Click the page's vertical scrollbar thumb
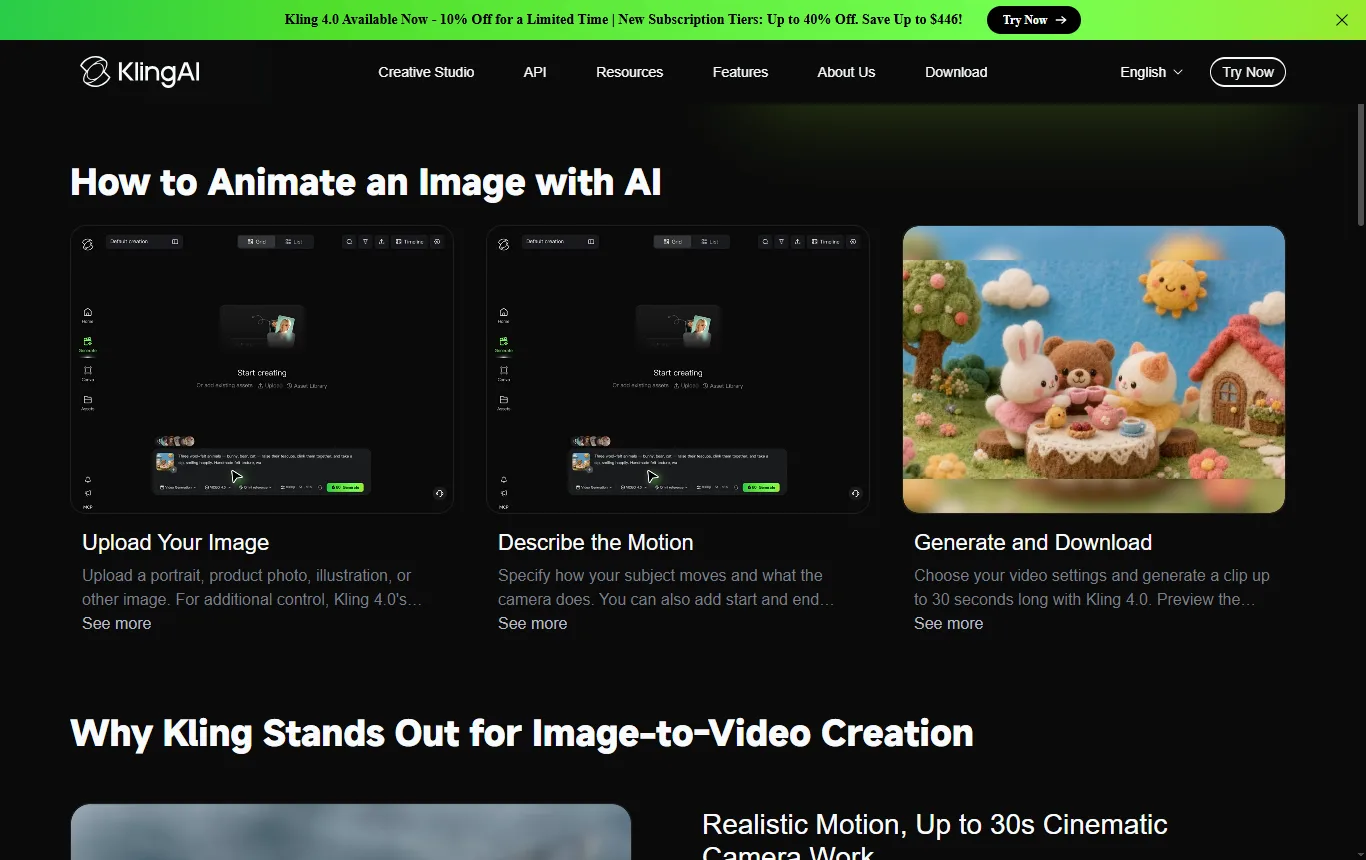Viewport: 1366px width, 860px height. pos(1361,164)
